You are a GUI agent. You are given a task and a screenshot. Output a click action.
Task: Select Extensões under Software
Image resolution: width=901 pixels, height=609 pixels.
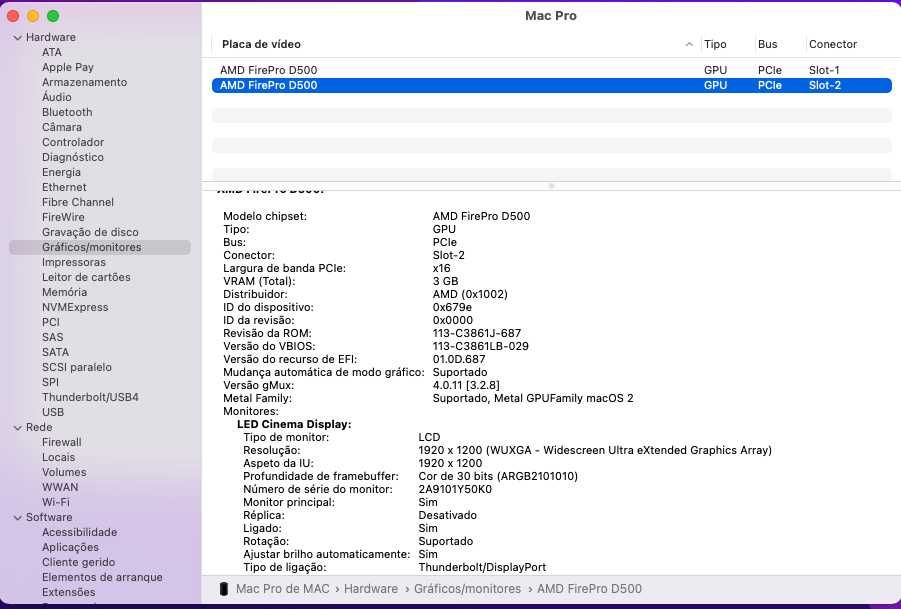[68, 592]
